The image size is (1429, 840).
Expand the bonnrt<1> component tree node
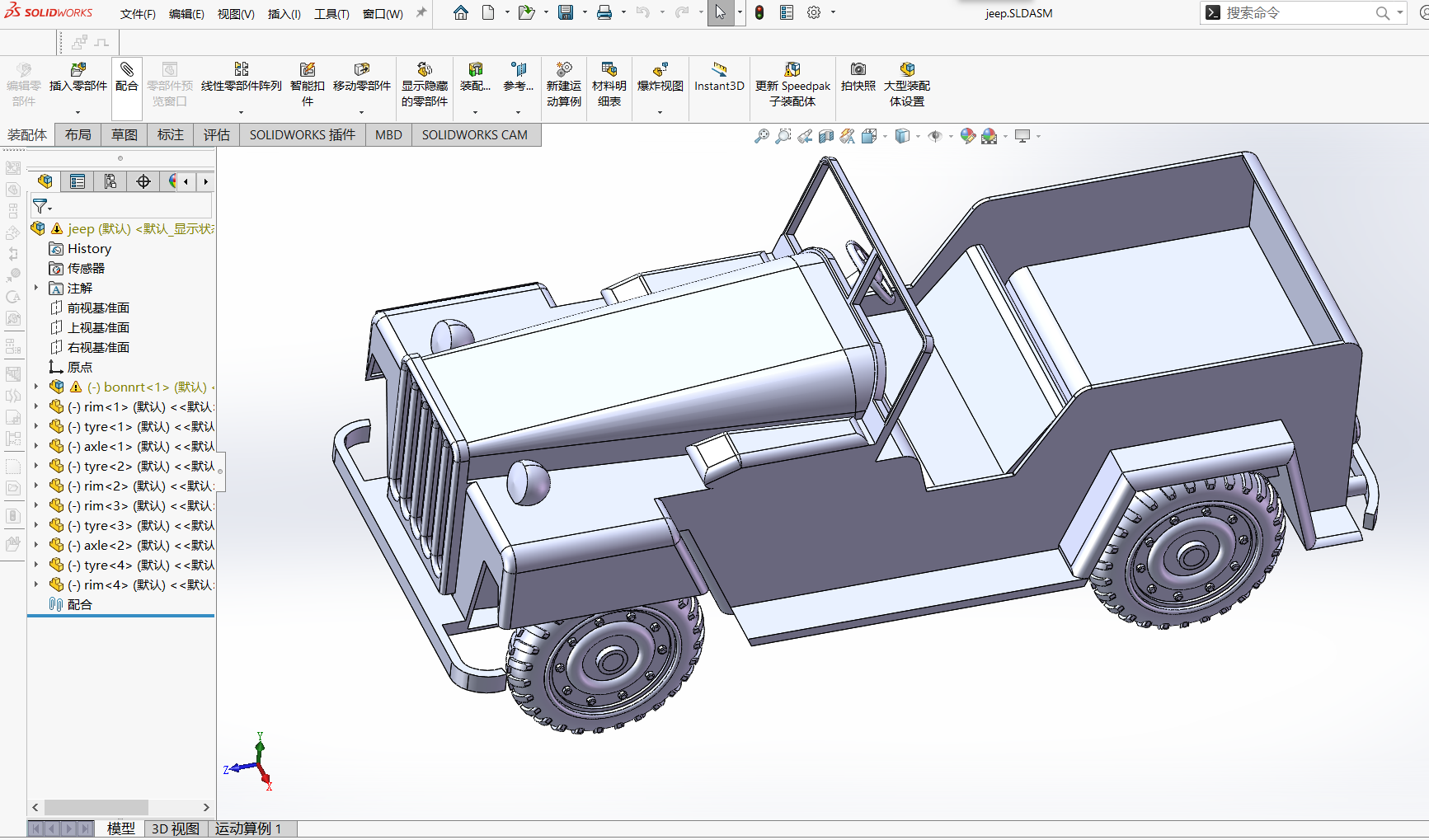tap(36, 387)
